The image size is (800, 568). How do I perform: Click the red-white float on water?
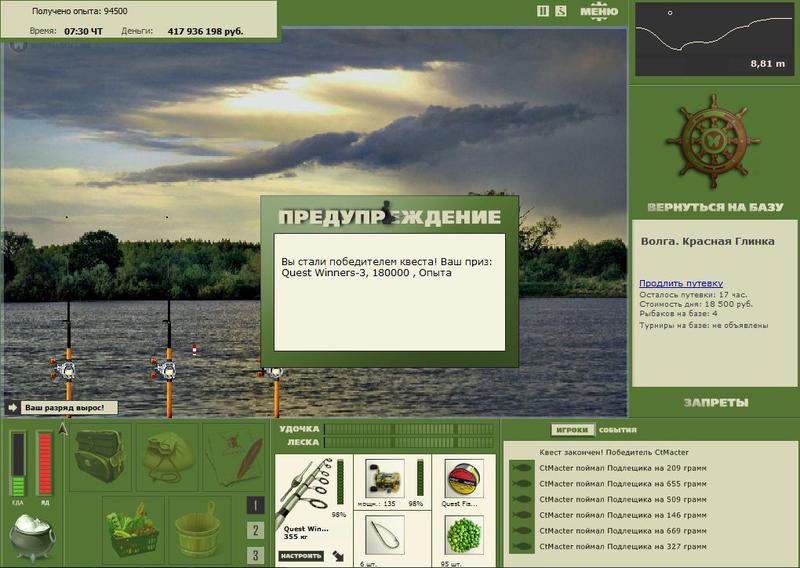pos(194,350)
